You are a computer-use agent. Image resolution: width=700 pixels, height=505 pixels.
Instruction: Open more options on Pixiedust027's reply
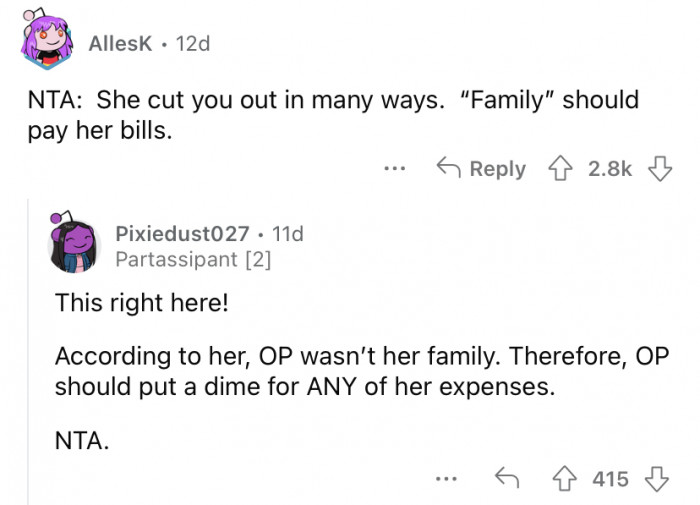pyautogui.click(x=448, y=479)
